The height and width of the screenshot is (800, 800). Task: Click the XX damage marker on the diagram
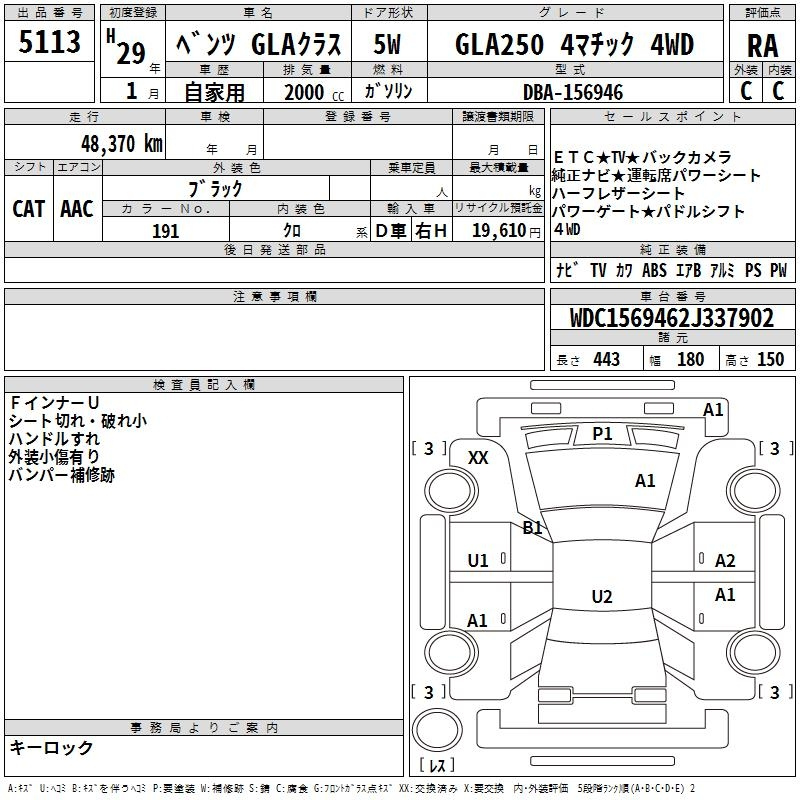point(478,457)
